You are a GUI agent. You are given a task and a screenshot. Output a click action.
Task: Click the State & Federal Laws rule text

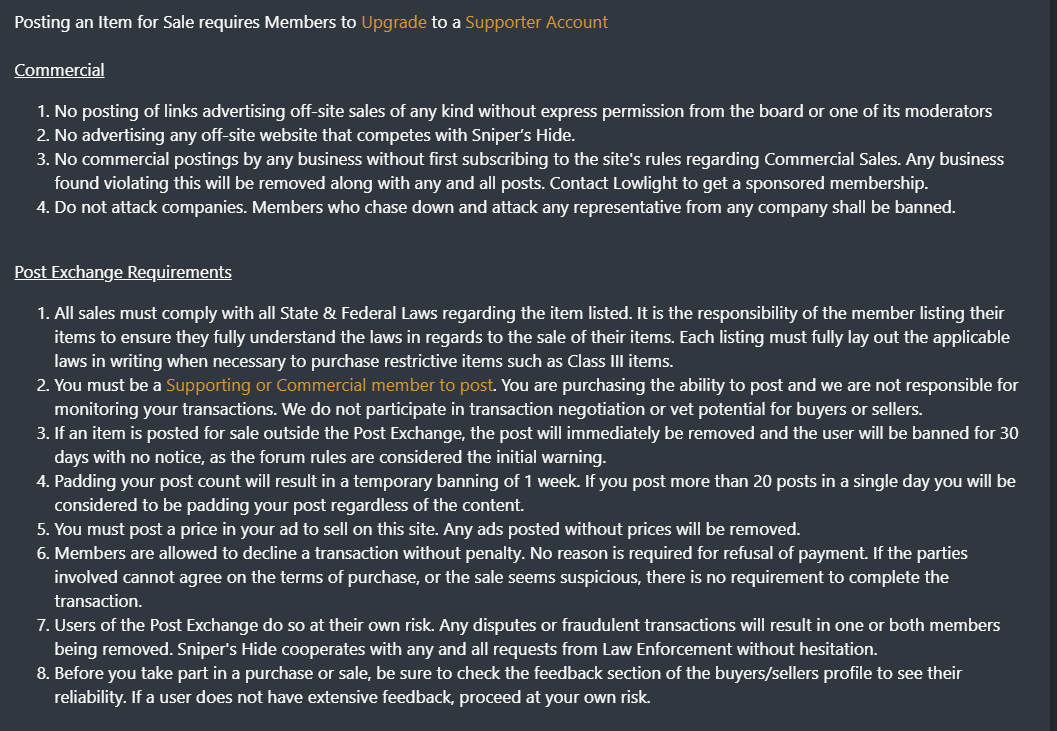point(532,337)
